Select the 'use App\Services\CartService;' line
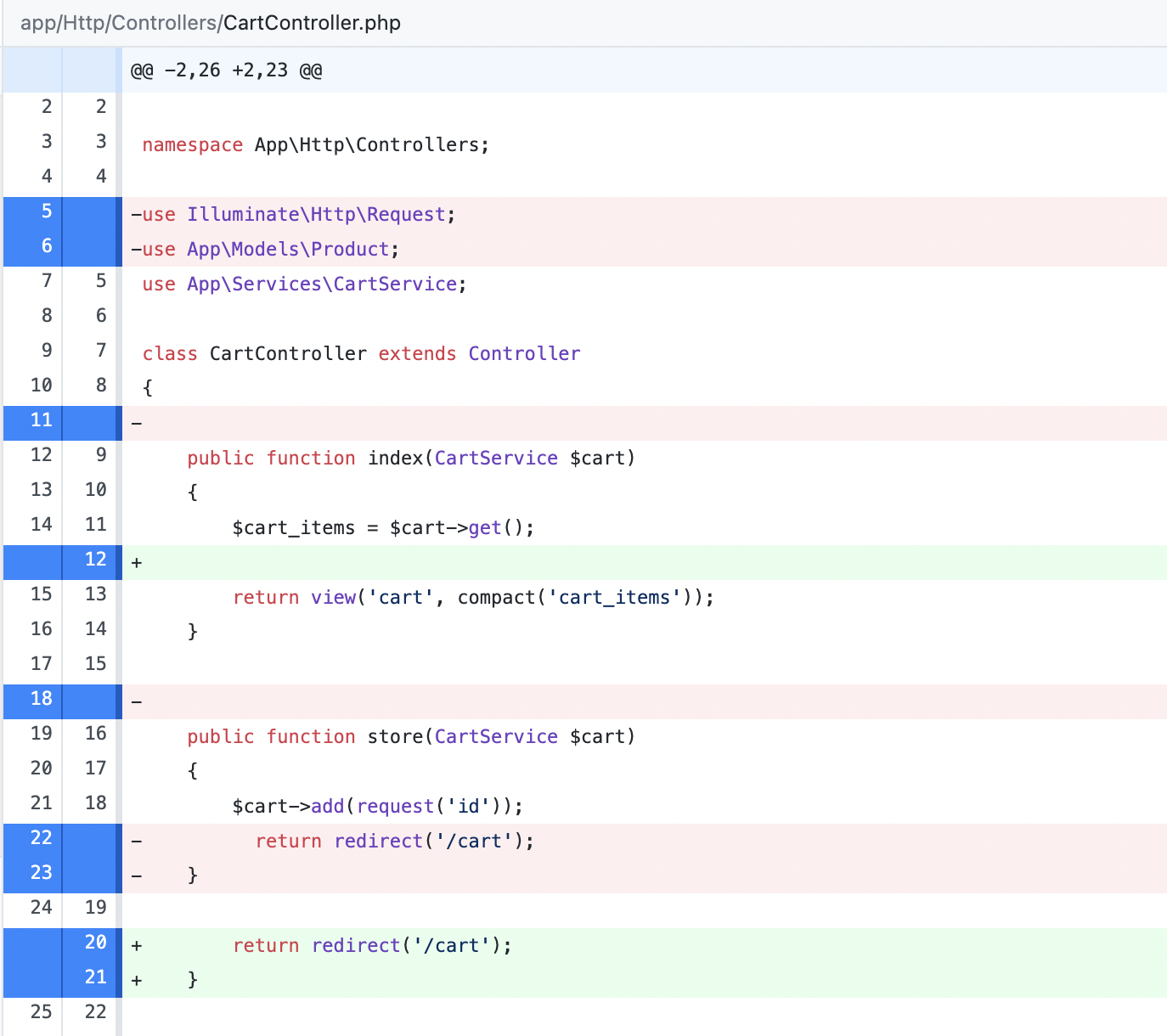The image size is (1167, 1036). click(x=303, y=284)
